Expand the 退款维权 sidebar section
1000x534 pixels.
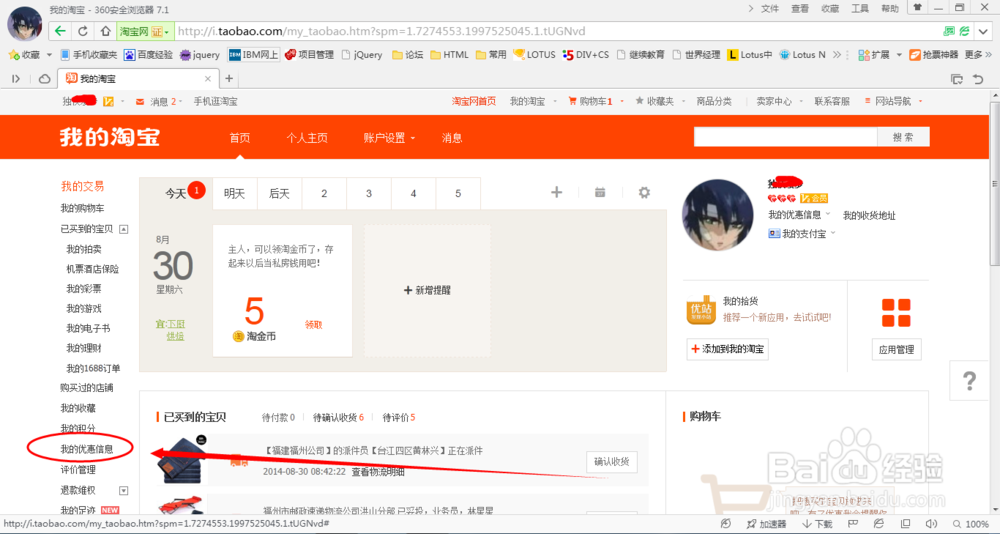click(124, 491)
